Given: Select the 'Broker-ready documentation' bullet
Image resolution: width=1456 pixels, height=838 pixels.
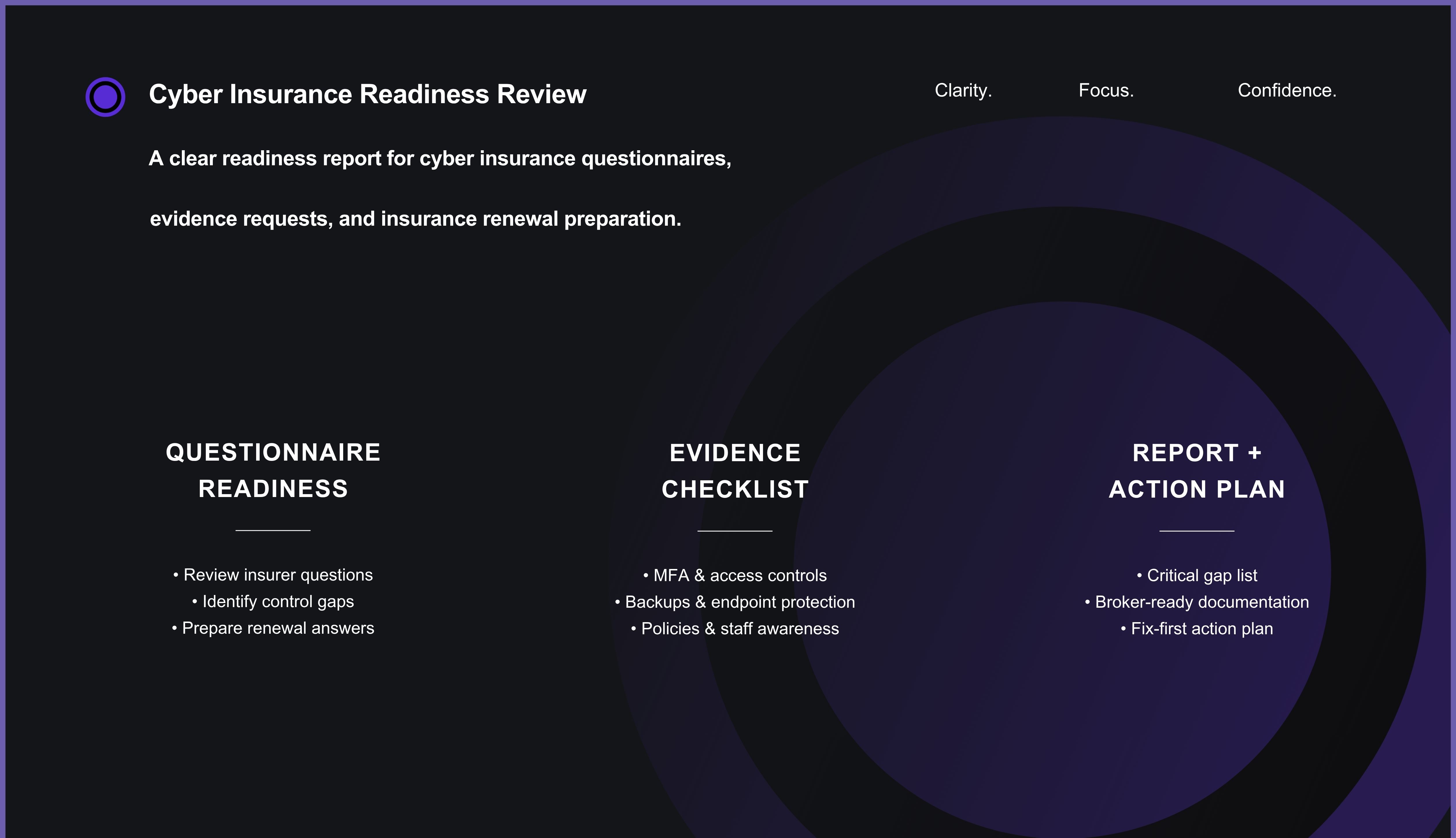Looking at the screenshot, I should coord(1197,602).
